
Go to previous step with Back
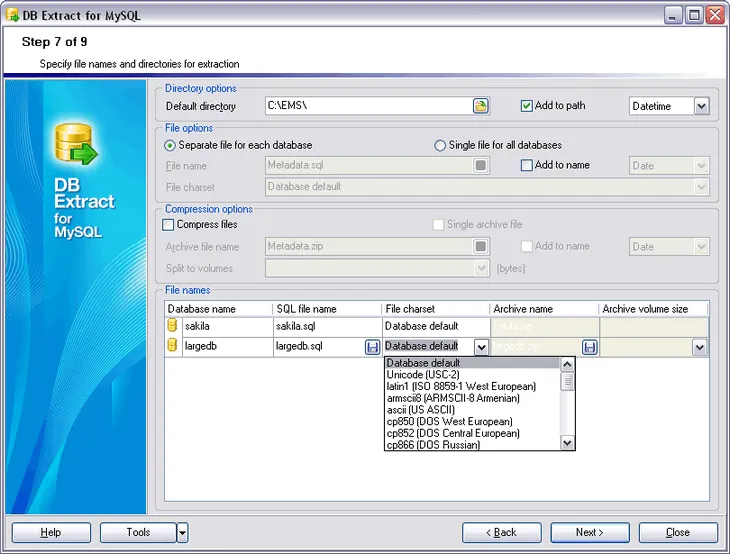pos(501,533)
